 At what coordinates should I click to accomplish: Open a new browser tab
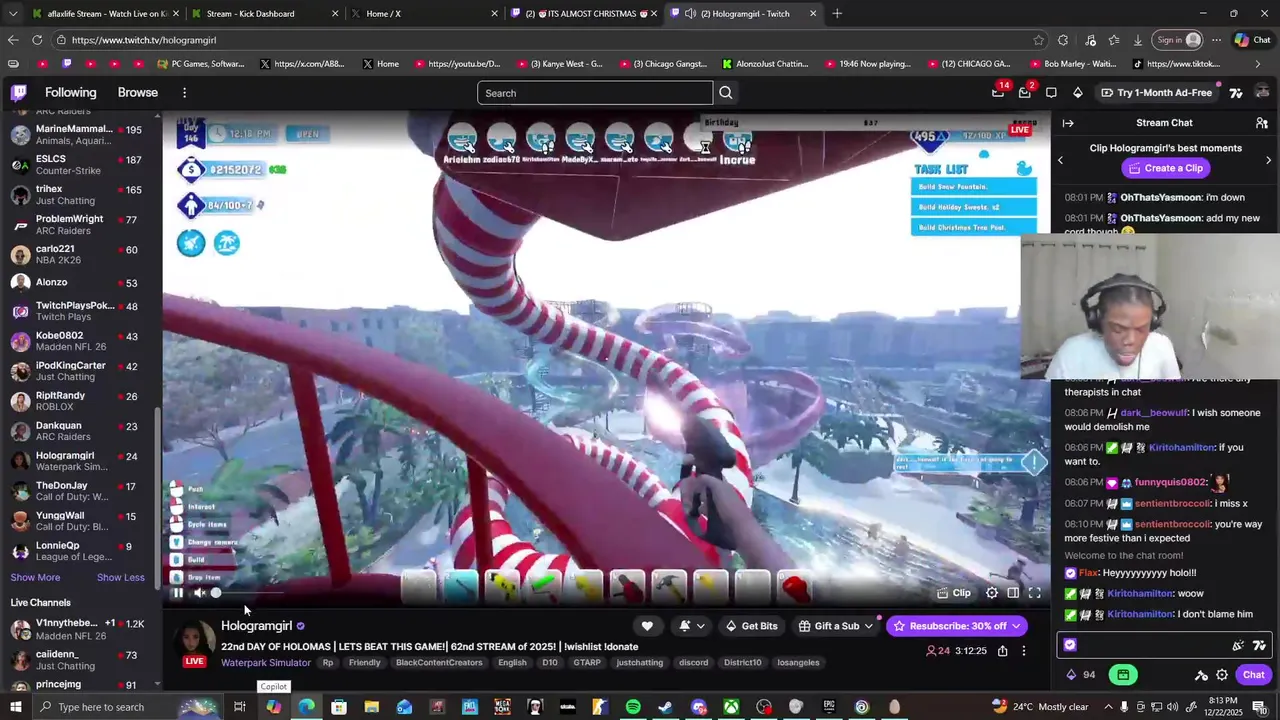(x=837, y=14)
